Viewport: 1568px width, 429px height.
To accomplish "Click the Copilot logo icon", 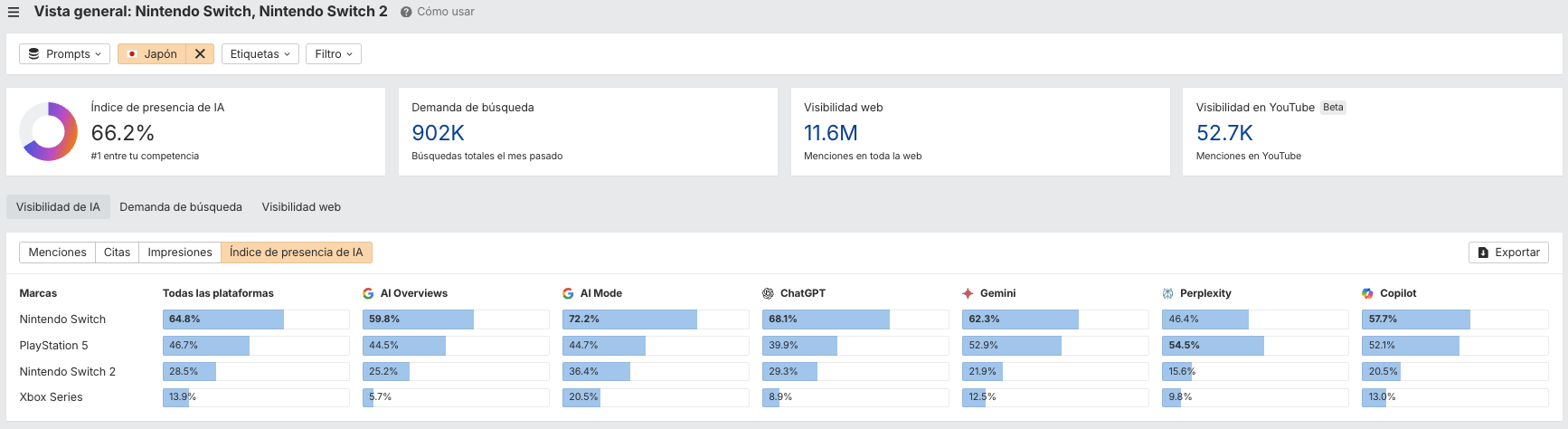I will (1367, 293).
